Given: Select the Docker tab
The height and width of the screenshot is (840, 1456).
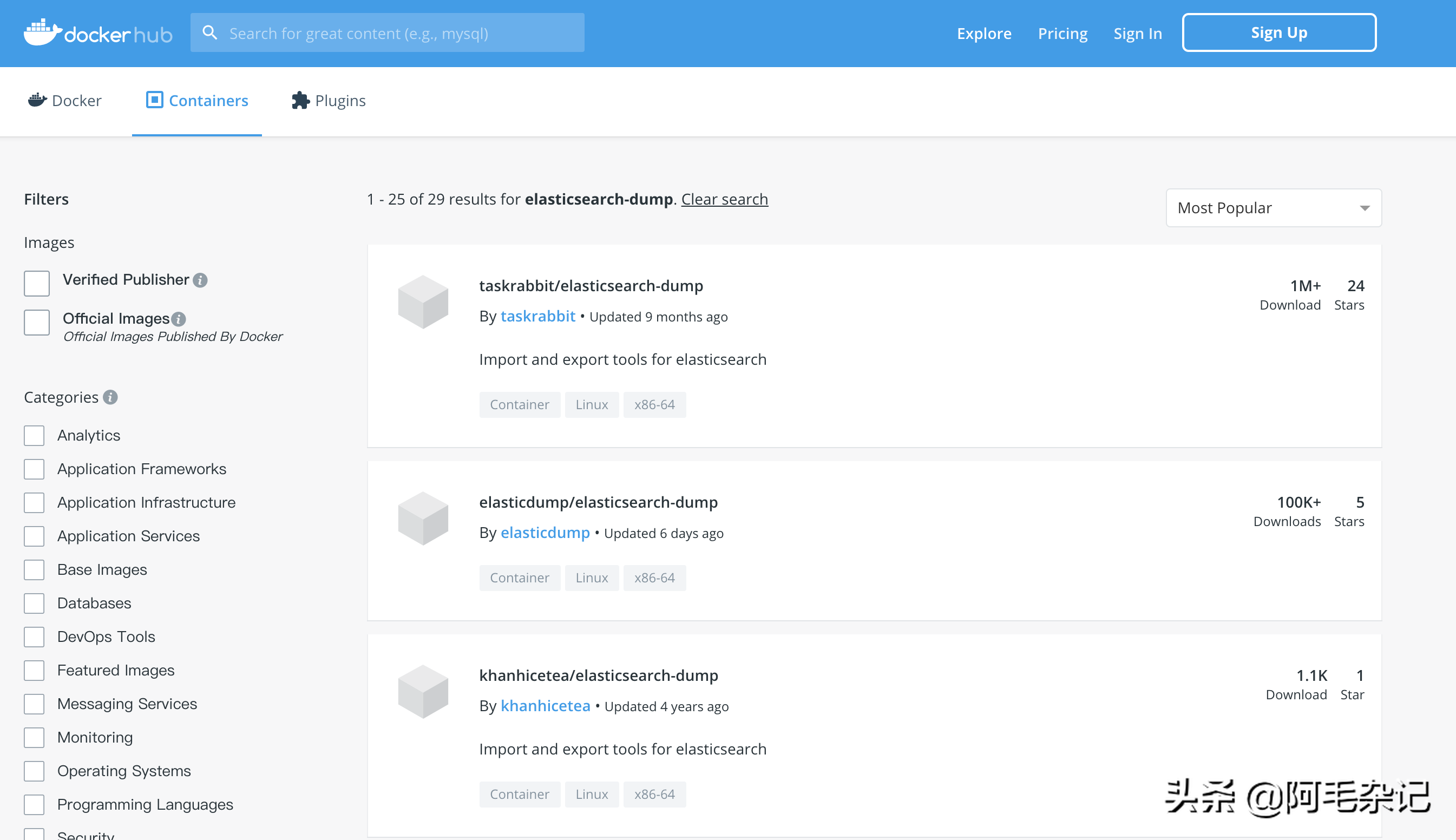Looking at the screenshot, I should [64, 101].
